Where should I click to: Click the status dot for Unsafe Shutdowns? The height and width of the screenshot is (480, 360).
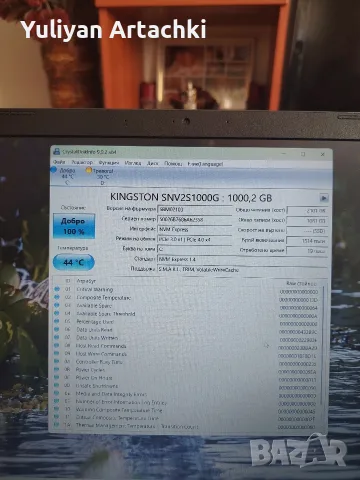57,385
